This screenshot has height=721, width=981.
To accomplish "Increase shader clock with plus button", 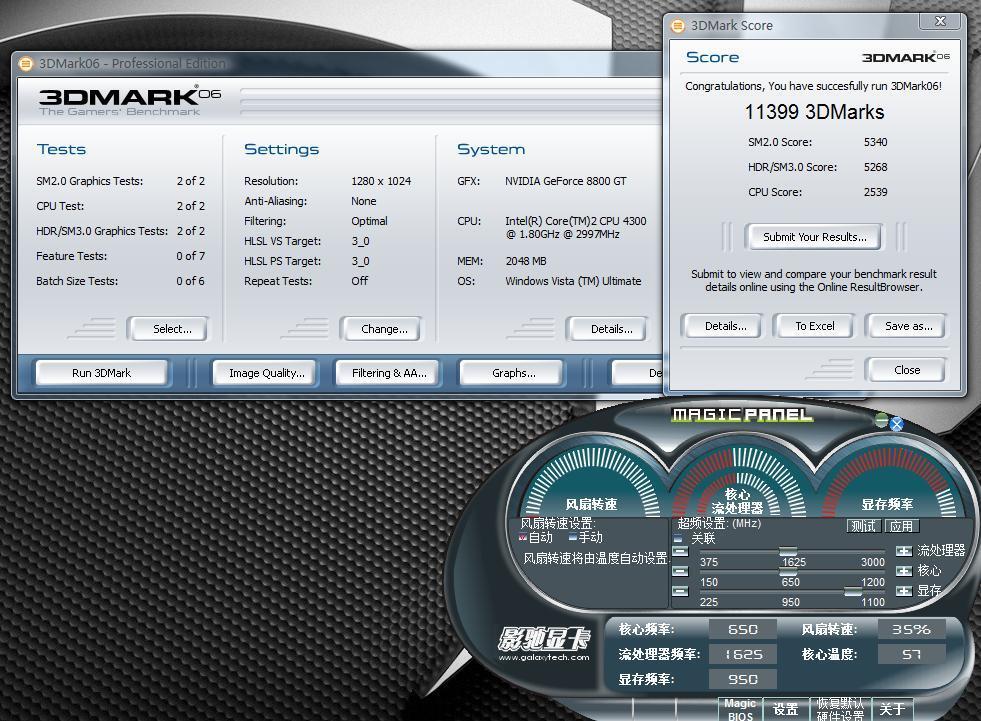I will [x=904, y=551].
